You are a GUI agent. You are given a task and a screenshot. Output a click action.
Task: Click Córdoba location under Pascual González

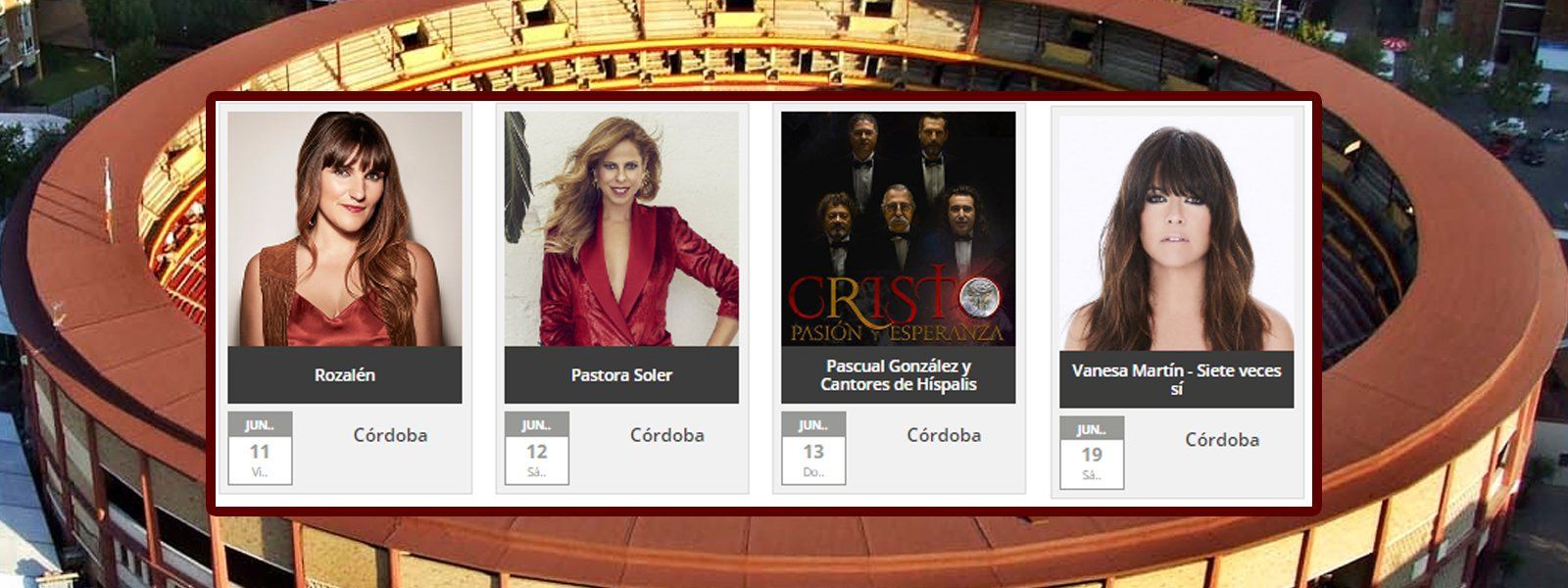tap(944, 435)
